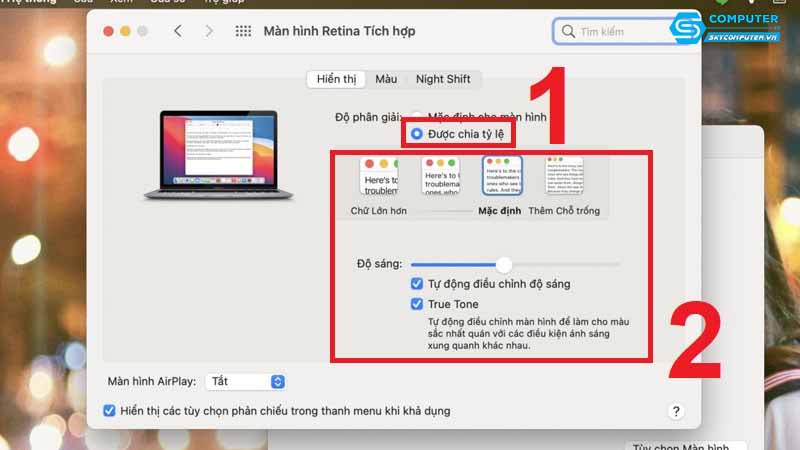
Task: Toggle Tự động điều chỉnh độ sáng
Action: pos(417,284)
